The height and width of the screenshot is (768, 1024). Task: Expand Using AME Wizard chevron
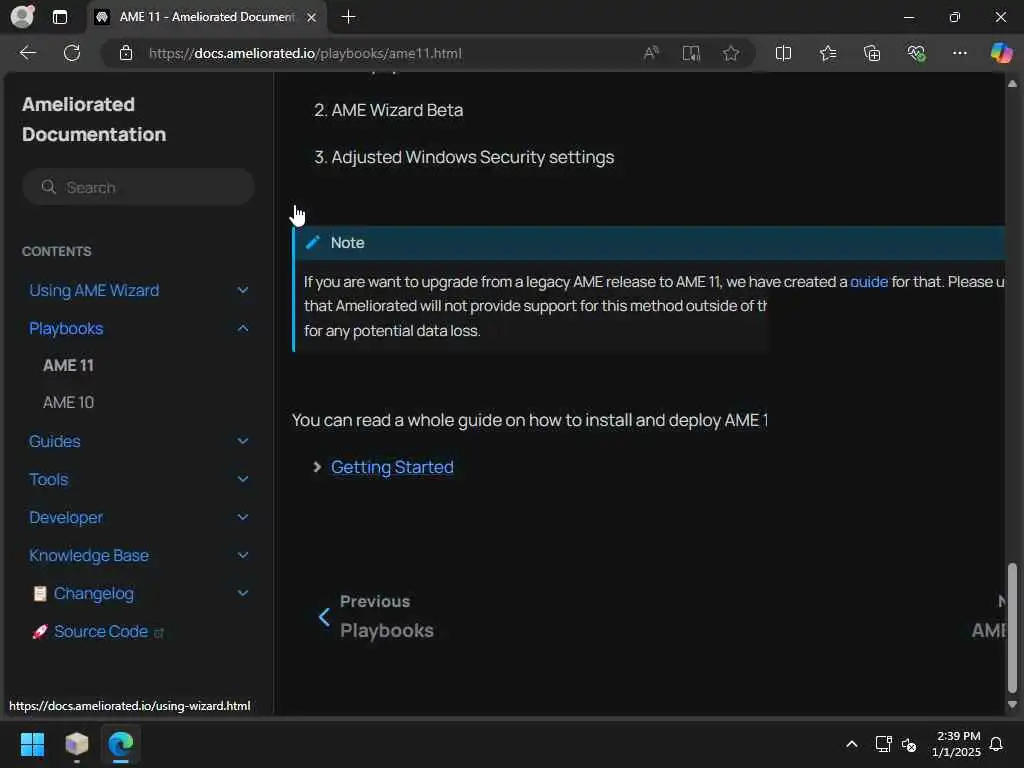[x=242, y=290]
